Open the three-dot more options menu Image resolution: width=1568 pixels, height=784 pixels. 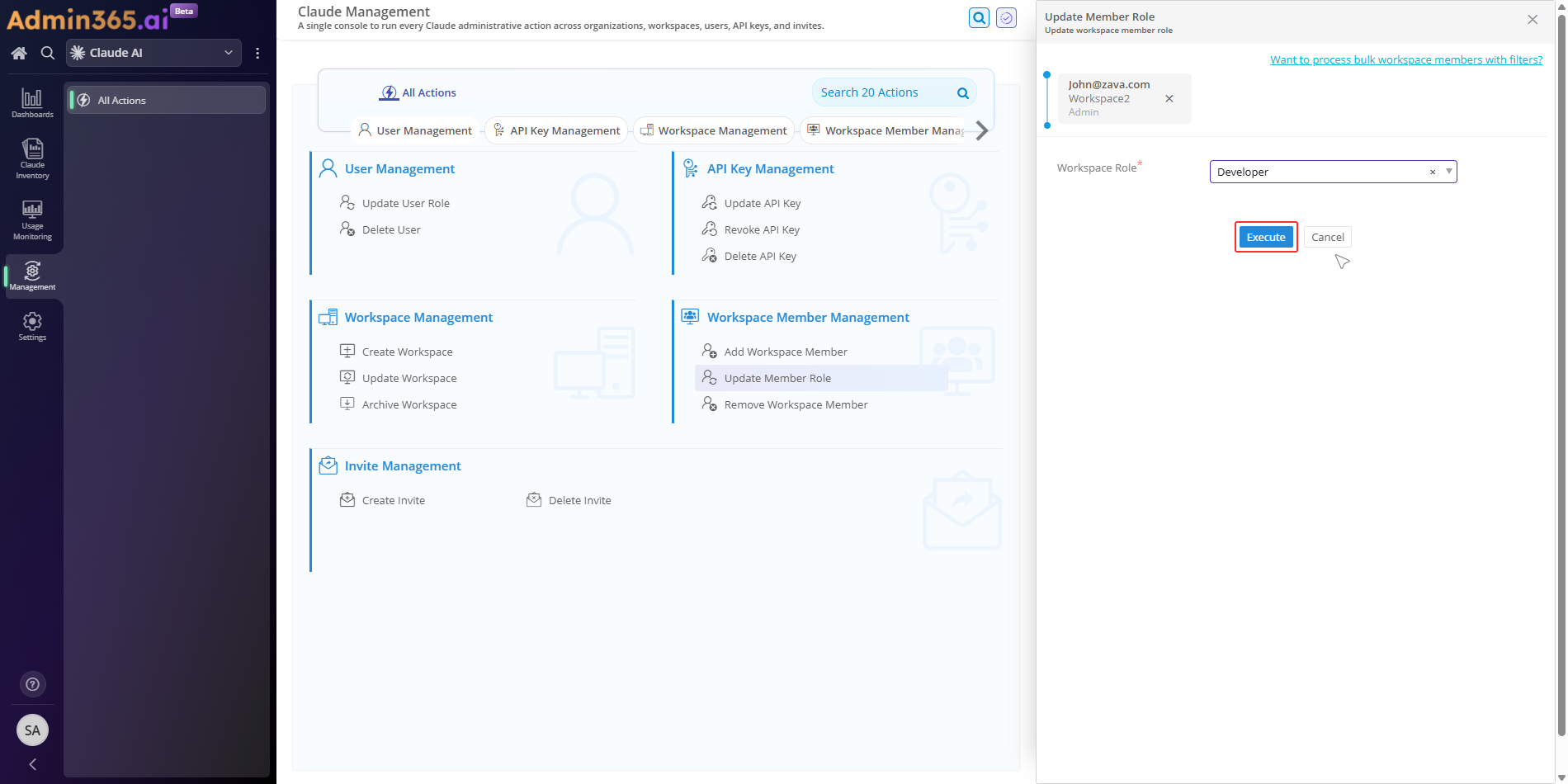click(257, 53)
